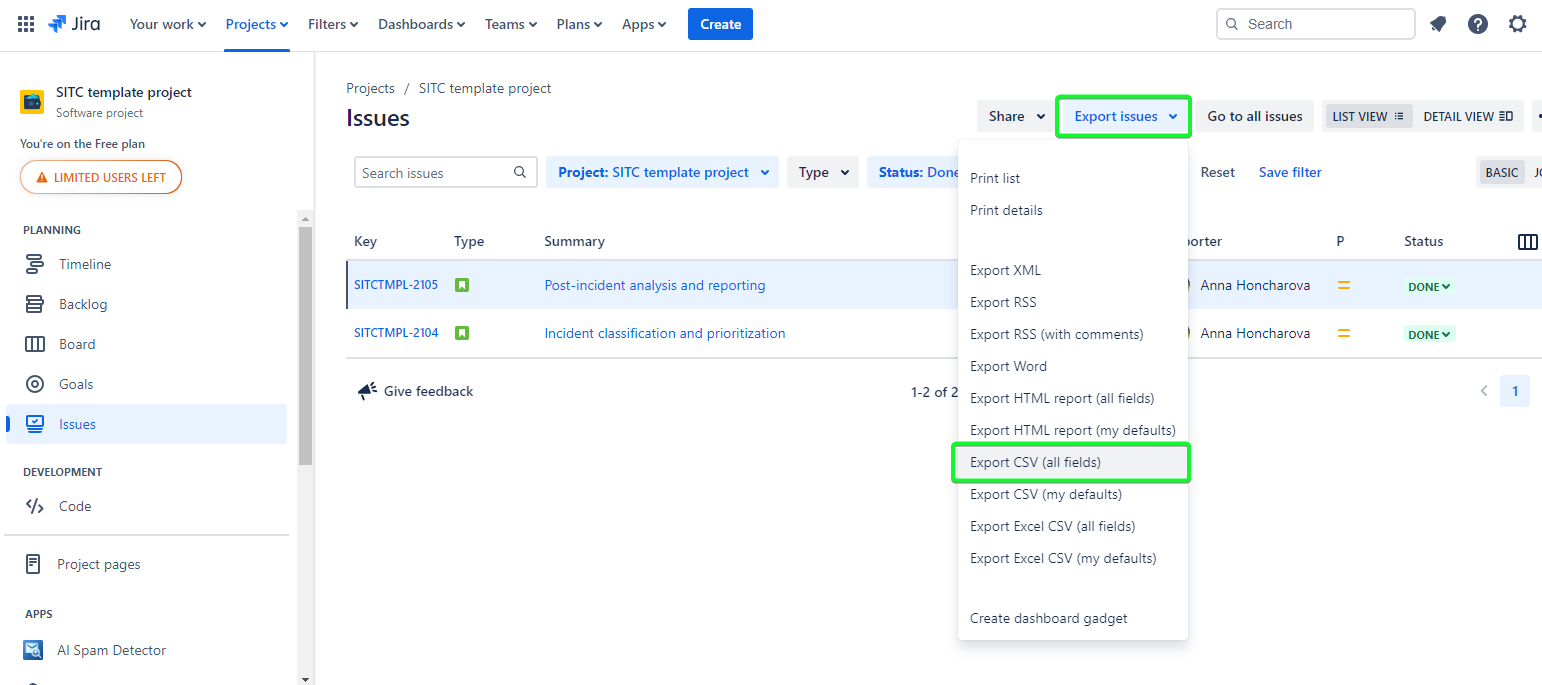Screen dimensions: 1542x685
Task: Select Export CSV (all fields)
Action: point(1035,462)
